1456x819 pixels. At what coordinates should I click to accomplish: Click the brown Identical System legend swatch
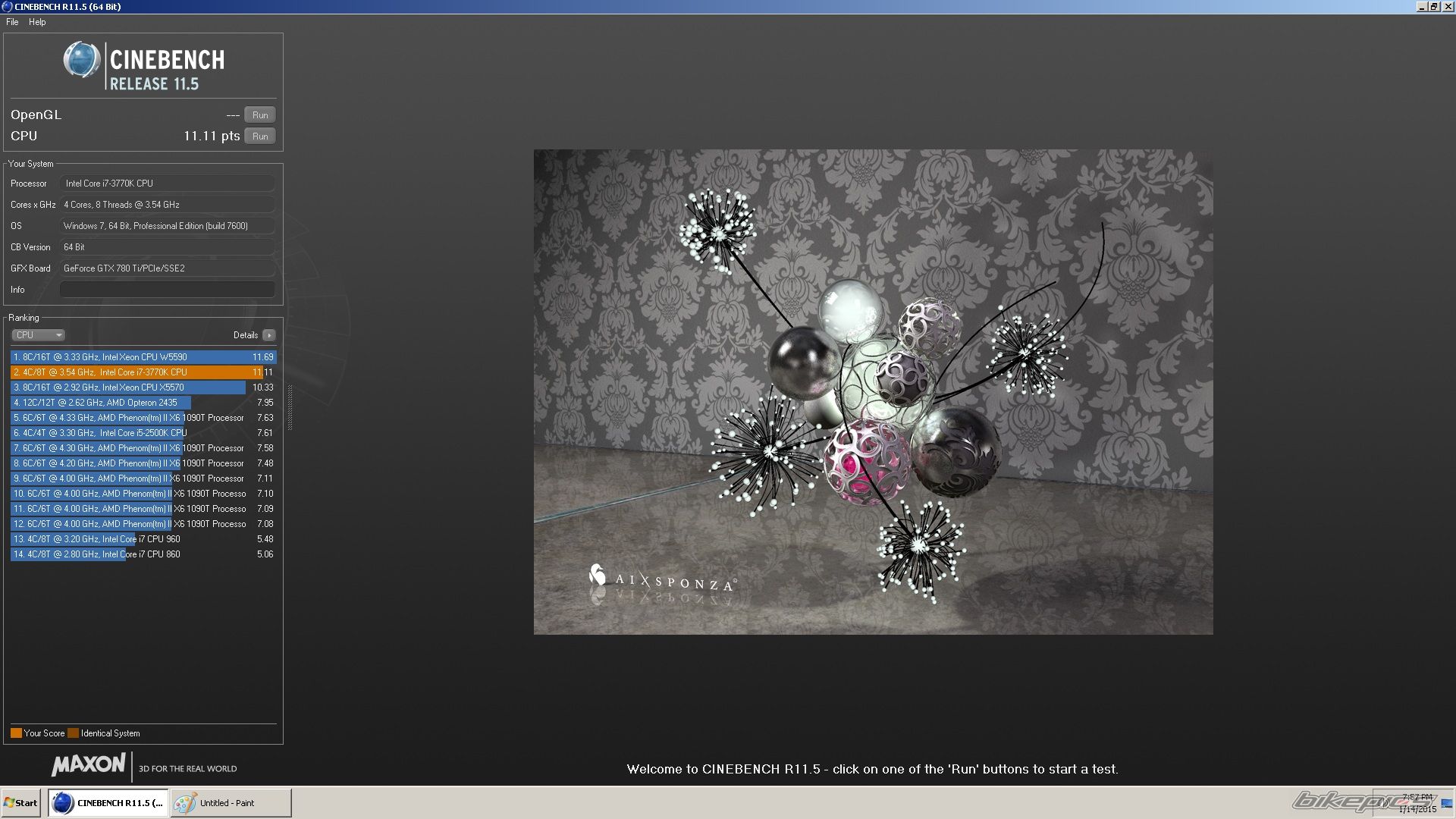click(73, 733)
